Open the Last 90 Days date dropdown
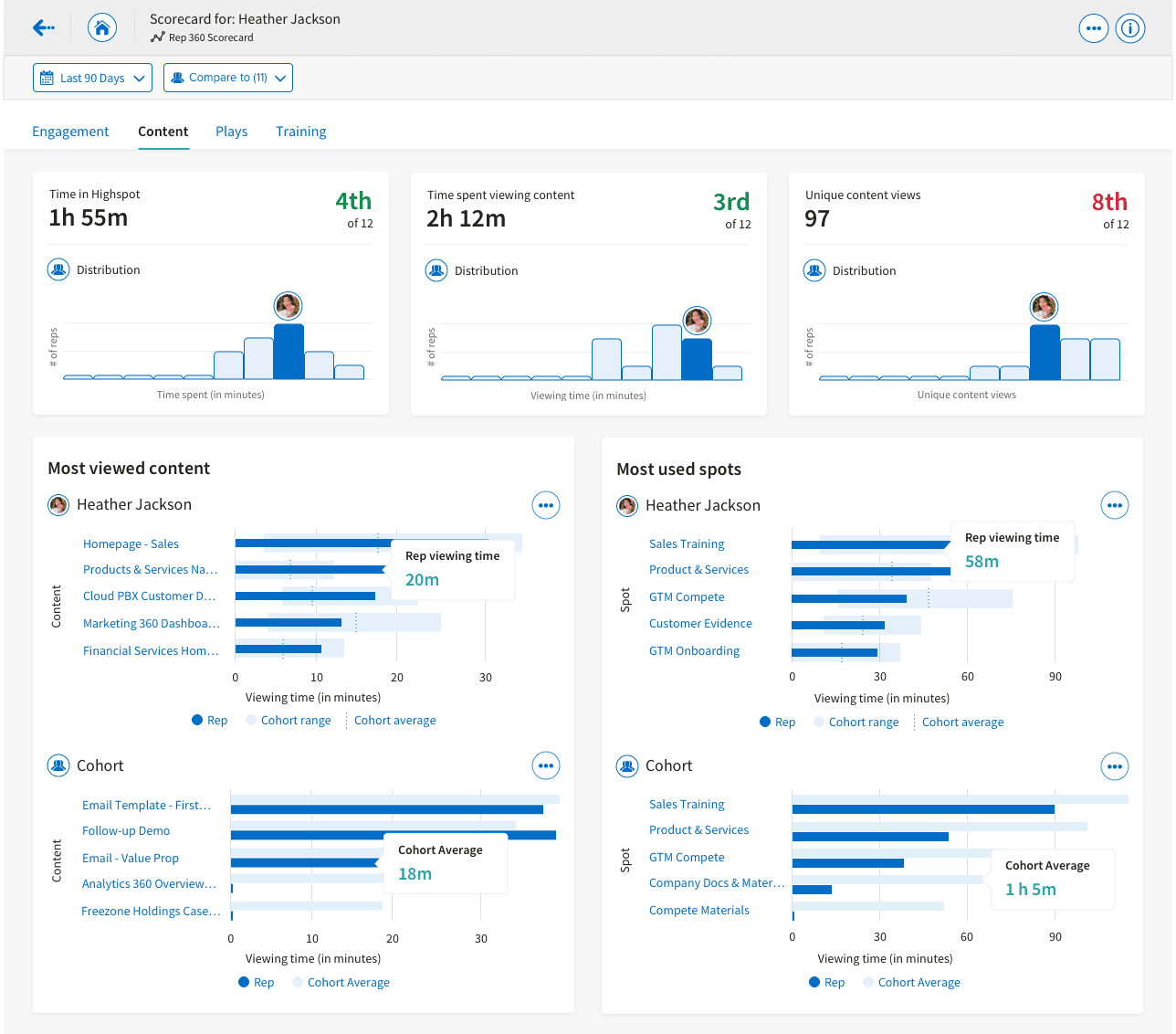Image resolution: width=1176 pixels, height=1034 pixels. (92, 78)
